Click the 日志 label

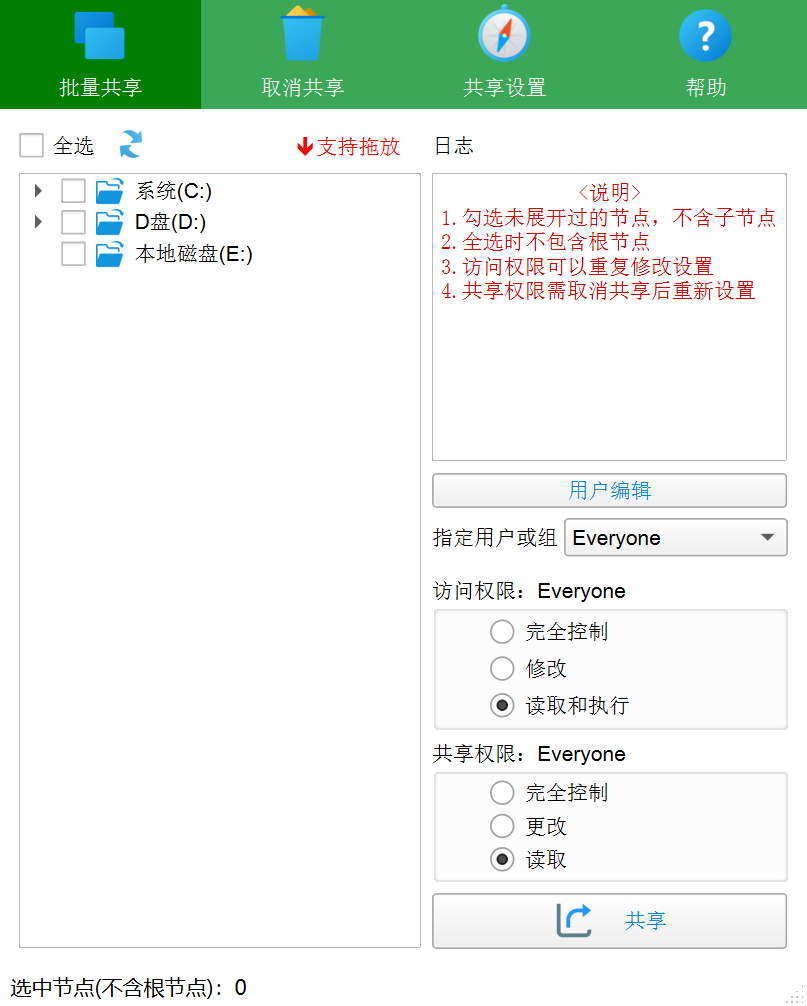454,146
